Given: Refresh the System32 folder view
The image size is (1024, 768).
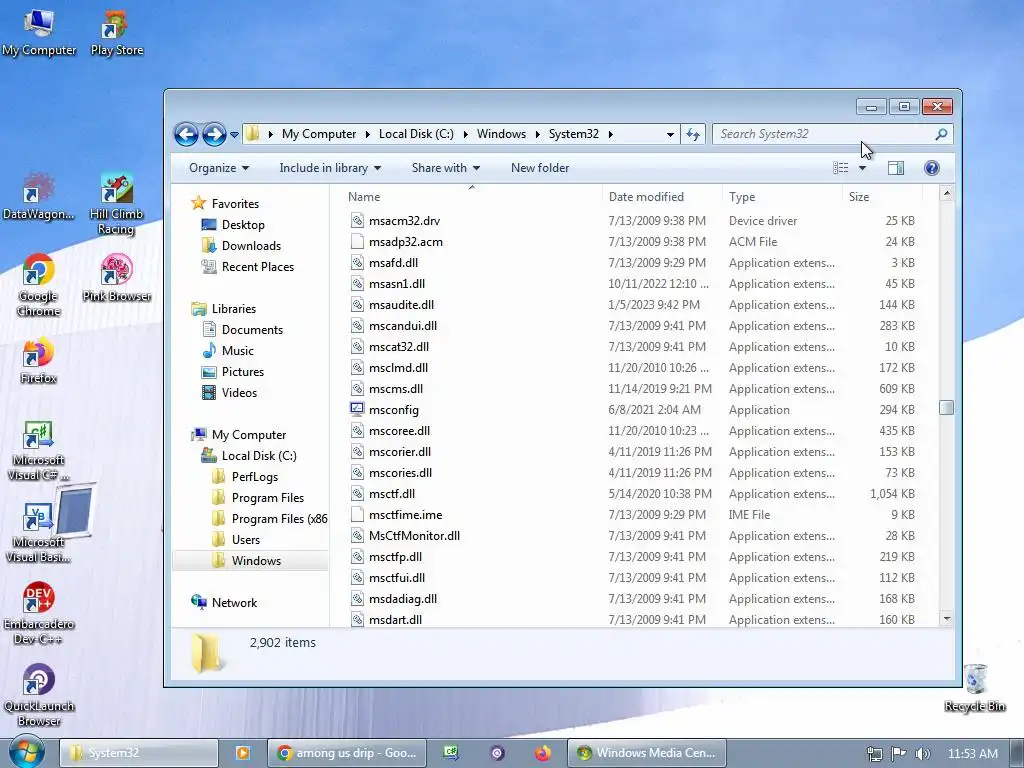Looking at the screenshot, I should pos(693,135).
